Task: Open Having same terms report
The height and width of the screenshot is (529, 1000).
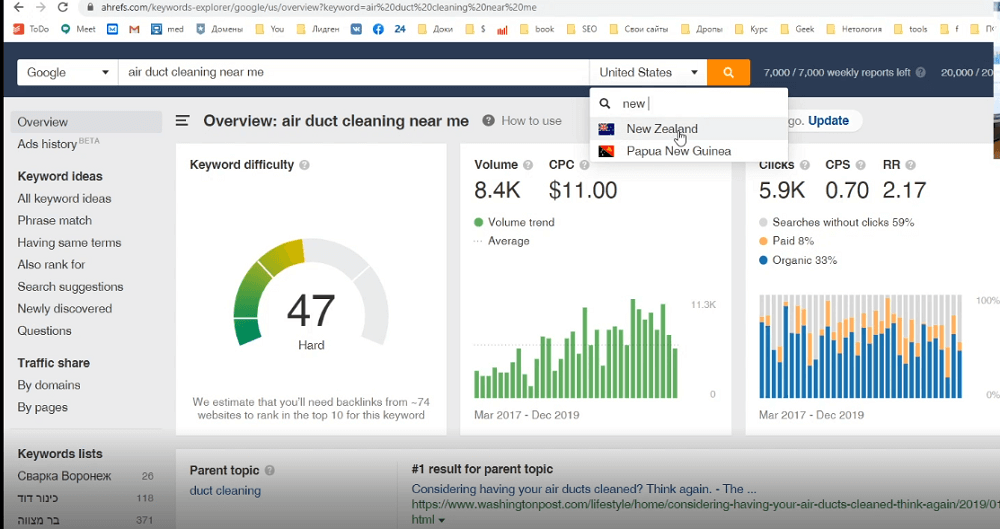Action: [70, 242]
